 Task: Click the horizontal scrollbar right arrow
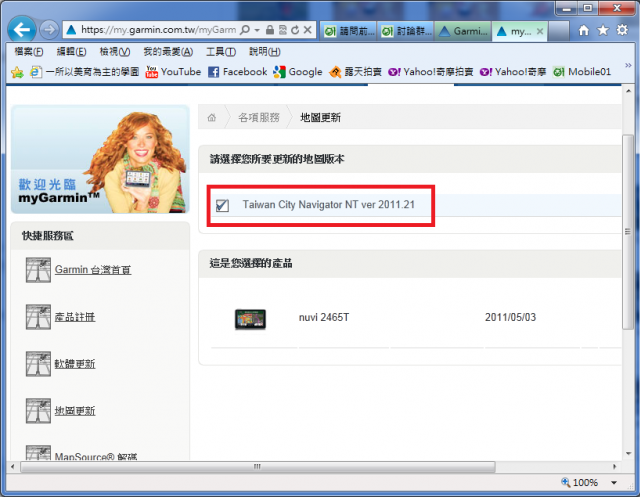point(615,466)
